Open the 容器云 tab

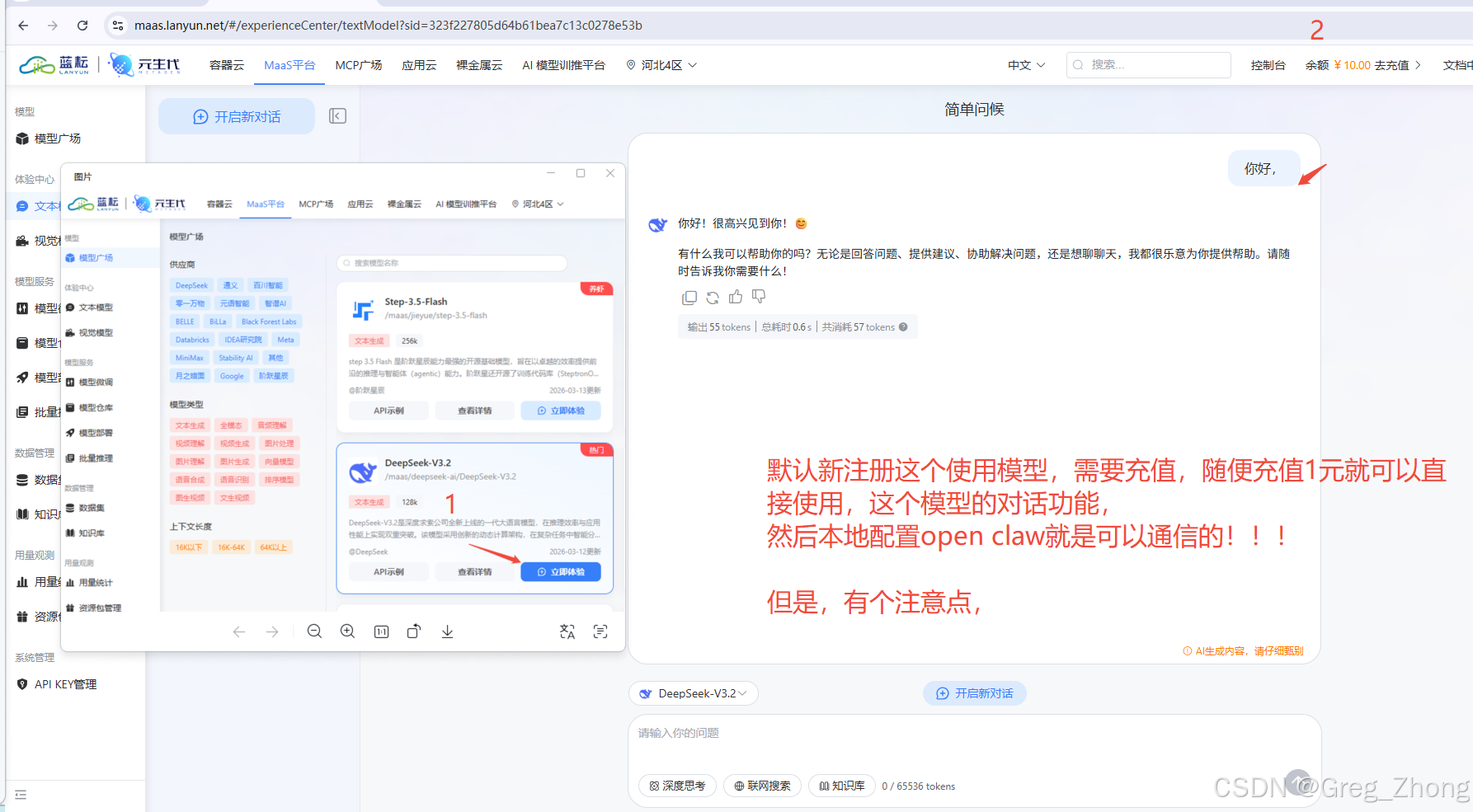(x=227, y=65)
